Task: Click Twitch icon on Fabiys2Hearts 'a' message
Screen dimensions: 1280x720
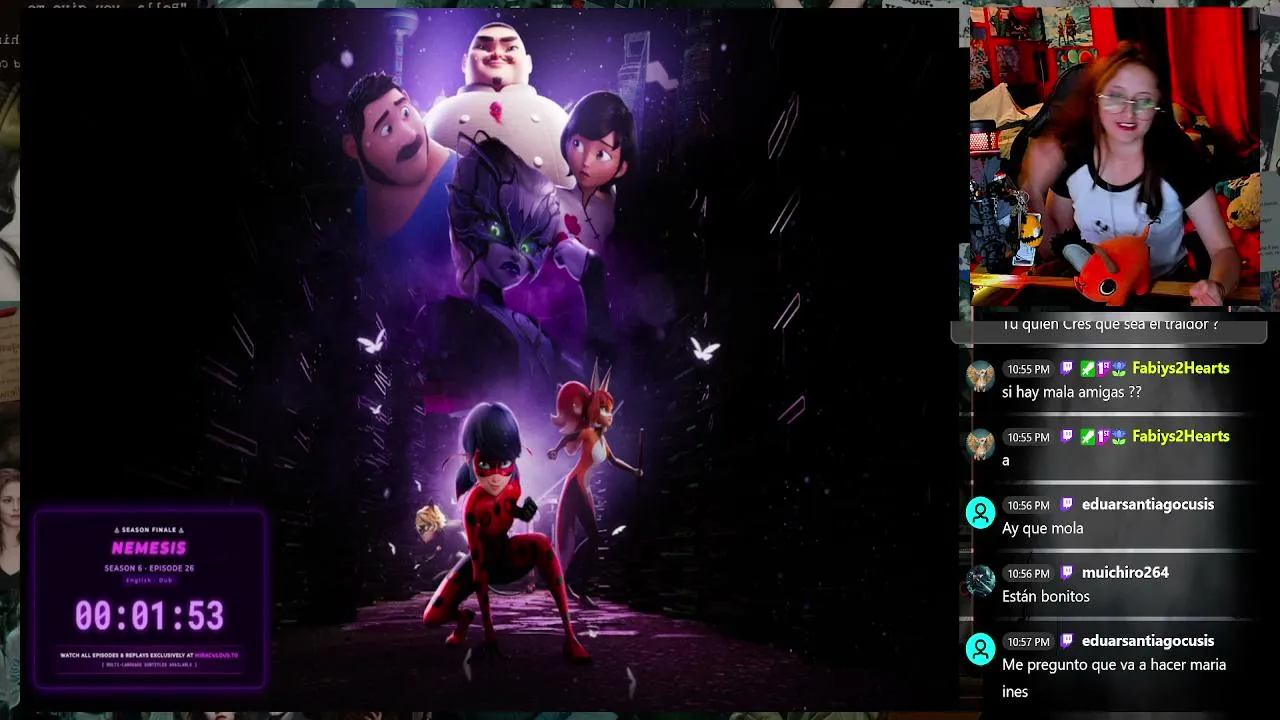Action: [1067, 436]
